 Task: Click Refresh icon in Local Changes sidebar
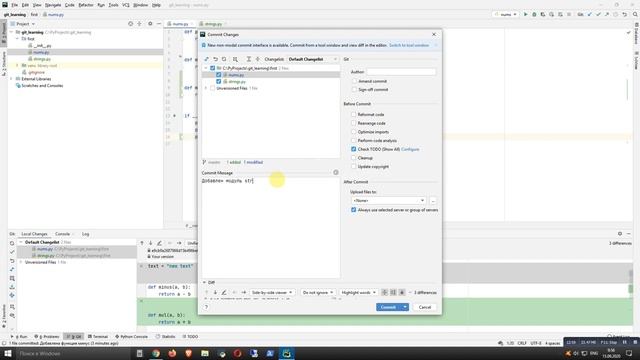[12, 243]
